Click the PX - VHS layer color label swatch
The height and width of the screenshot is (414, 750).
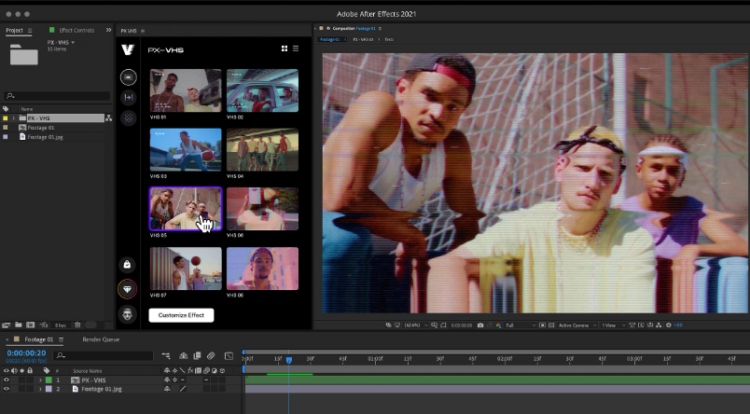point(47,380)
